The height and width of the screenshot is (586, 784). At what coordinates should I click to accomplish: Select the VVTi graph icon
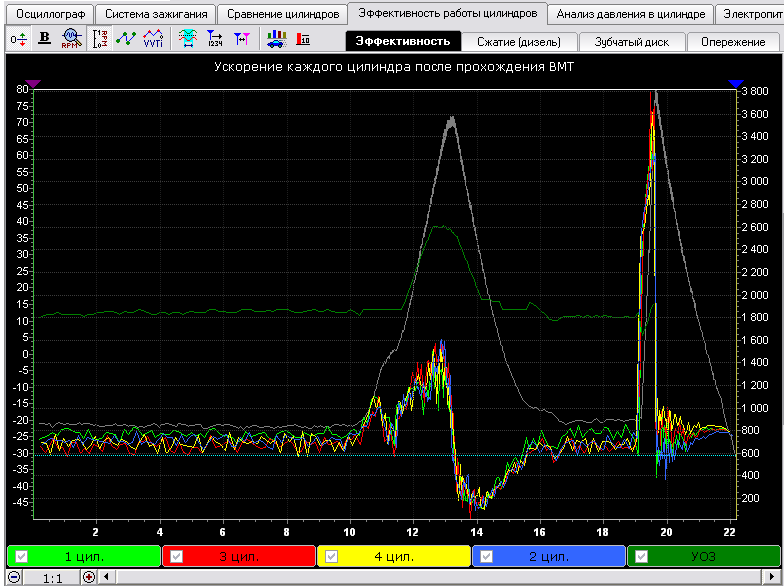pos(153,38)
